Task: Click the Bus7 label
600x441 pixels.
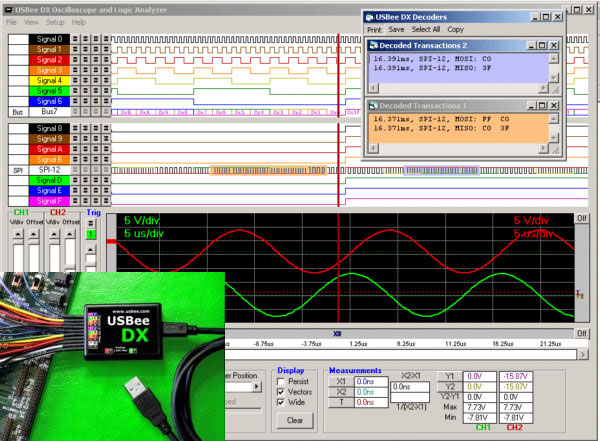Action: coord(49,111)
